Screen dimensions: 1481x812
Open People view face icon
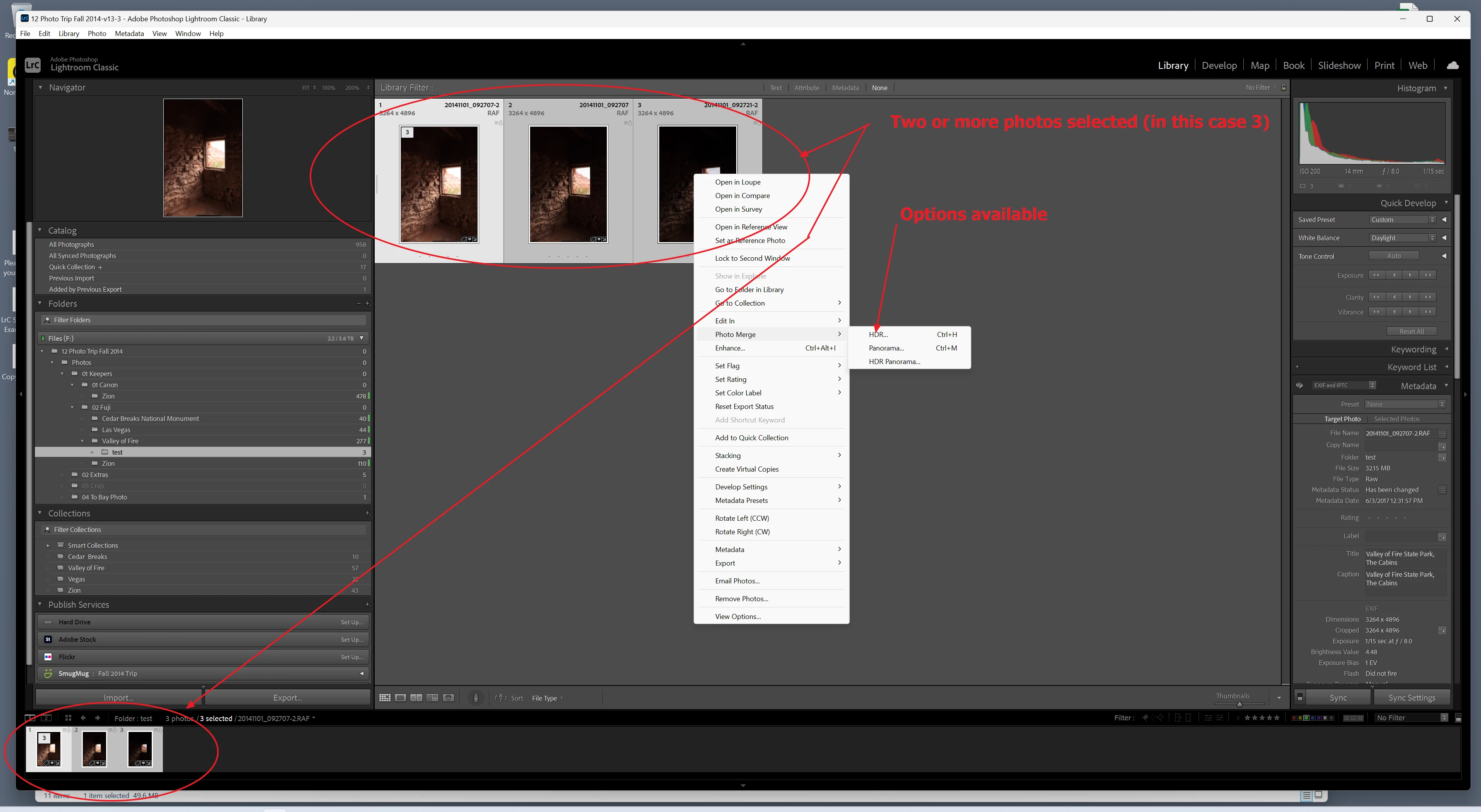(448, 697)
